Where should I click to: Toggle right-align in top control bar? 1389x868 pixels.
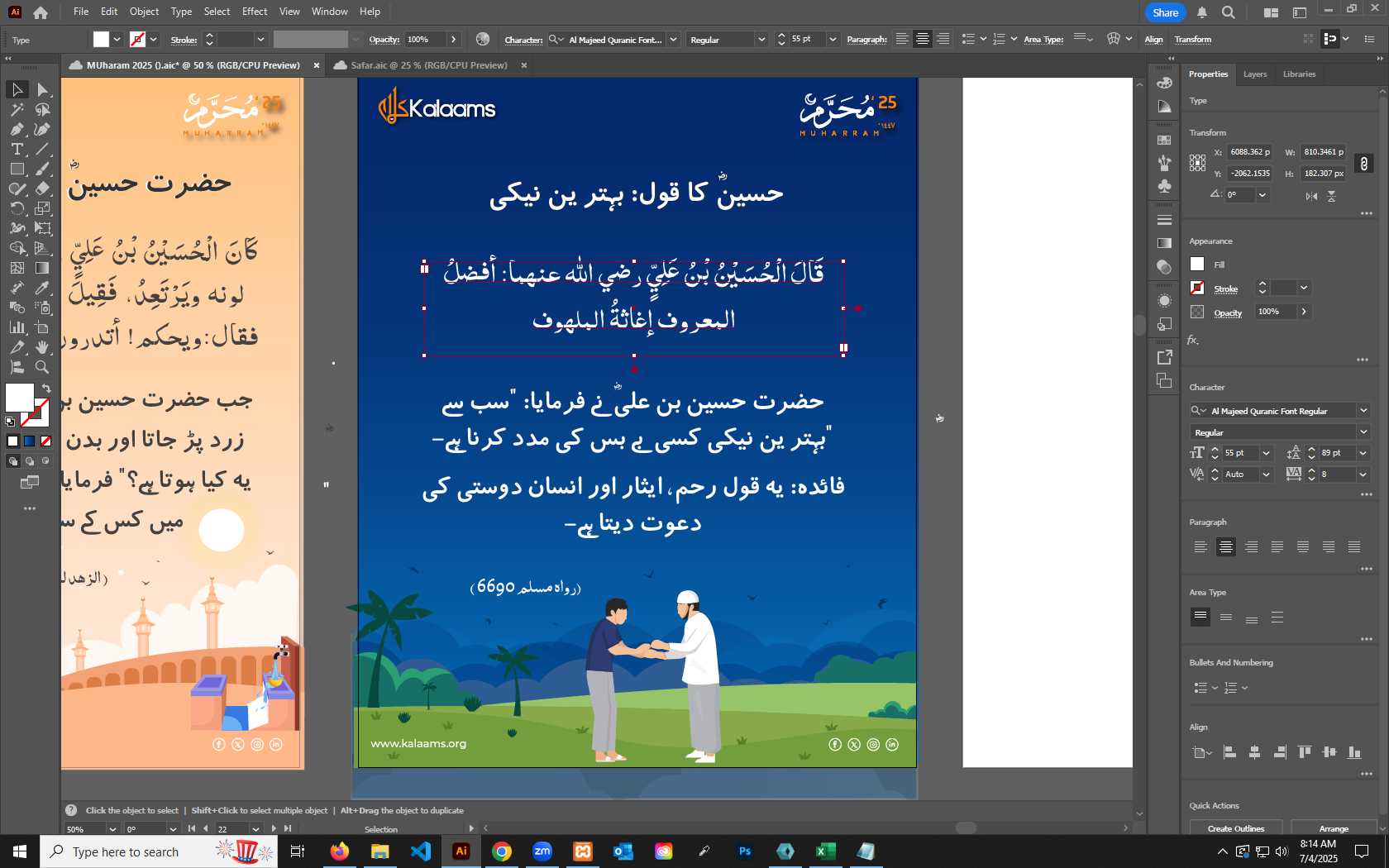coord(943,39)
